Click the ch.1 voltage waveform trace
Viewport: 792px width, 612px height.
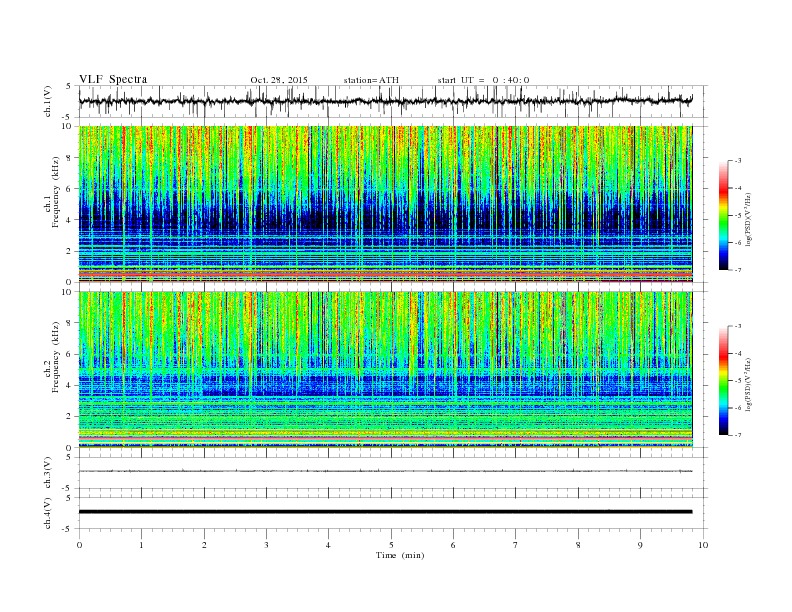[385, 101]
